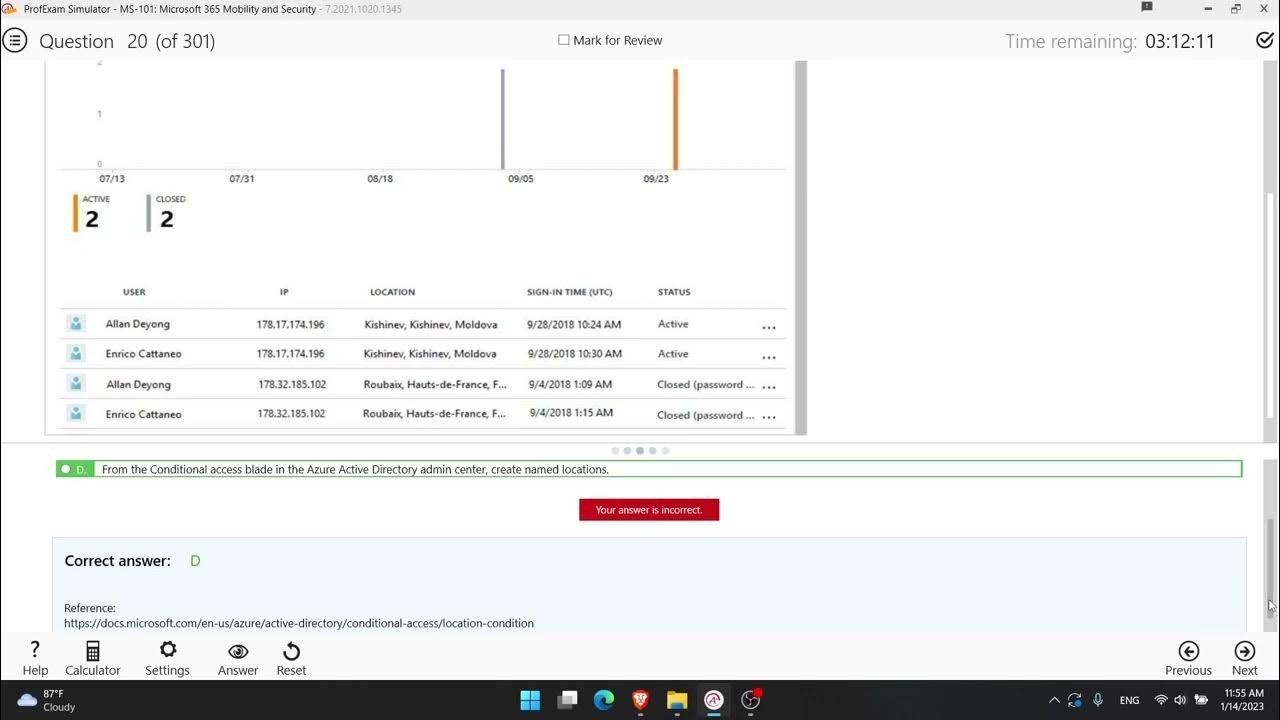Show hidden system tray icons
Image resolution: width=1280 pixels, height=720 pixels.
pos(1053,700)
